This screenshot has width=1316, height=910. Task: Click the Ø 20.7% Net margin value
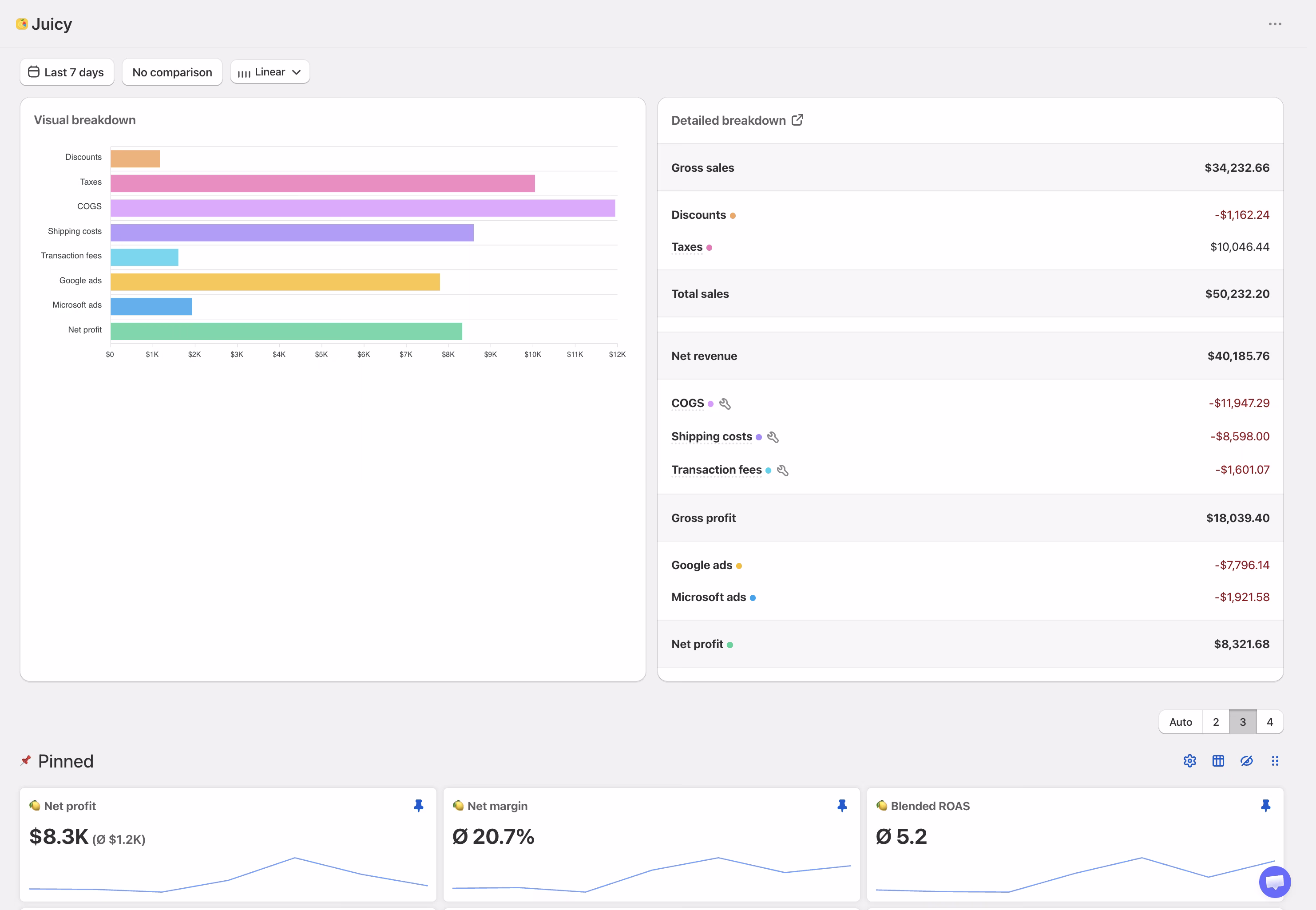pos(493,837)
